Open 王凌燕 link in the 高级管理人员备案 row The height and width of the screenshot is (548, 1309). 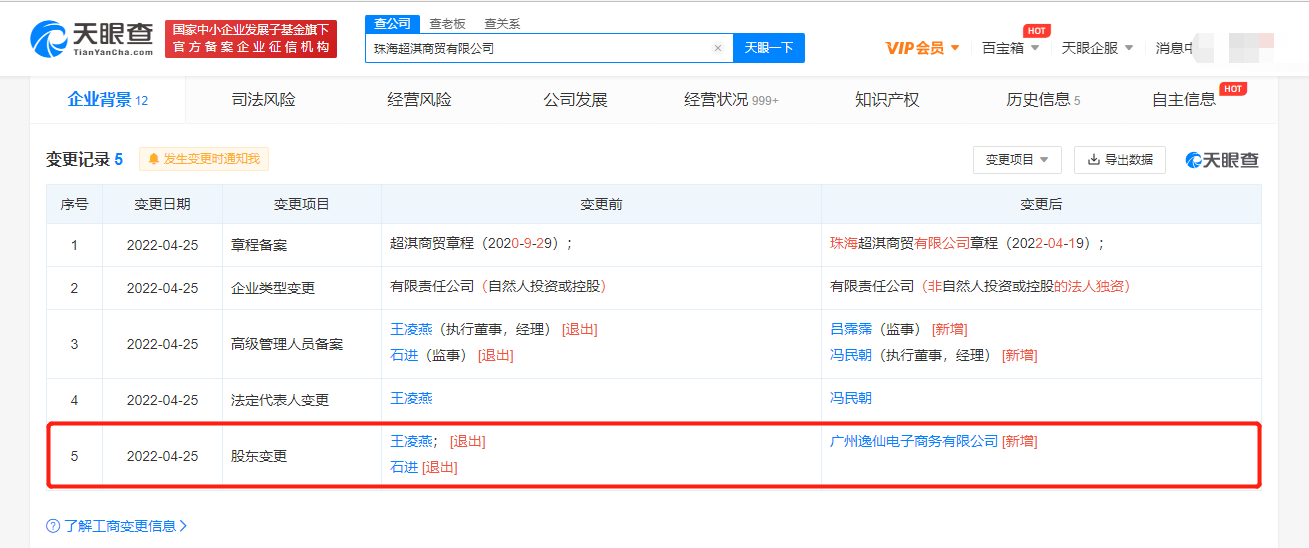pyautogui.click(x=411, y=329)
